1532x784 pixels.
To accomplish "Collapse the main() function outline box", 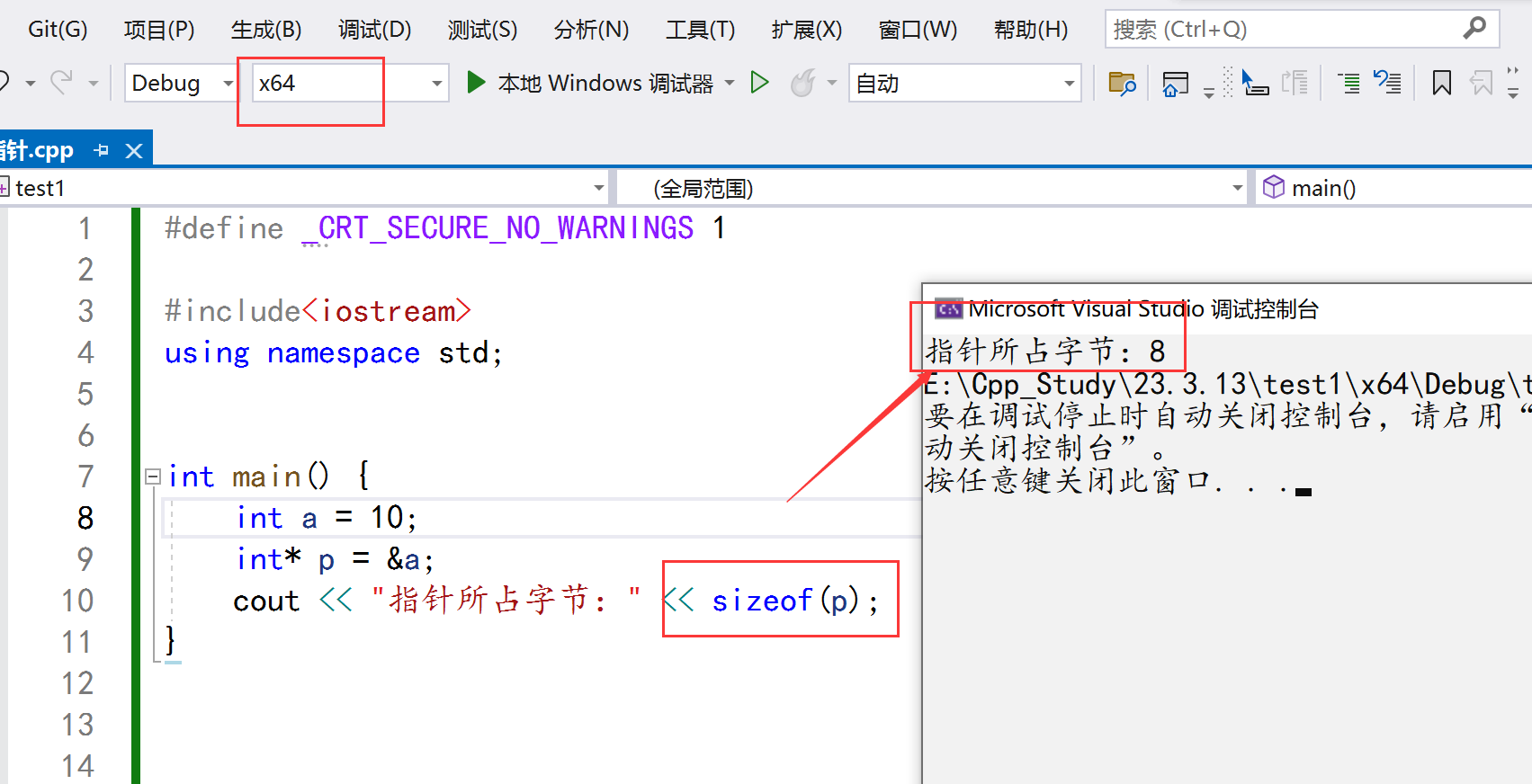I will click(153, 477).
